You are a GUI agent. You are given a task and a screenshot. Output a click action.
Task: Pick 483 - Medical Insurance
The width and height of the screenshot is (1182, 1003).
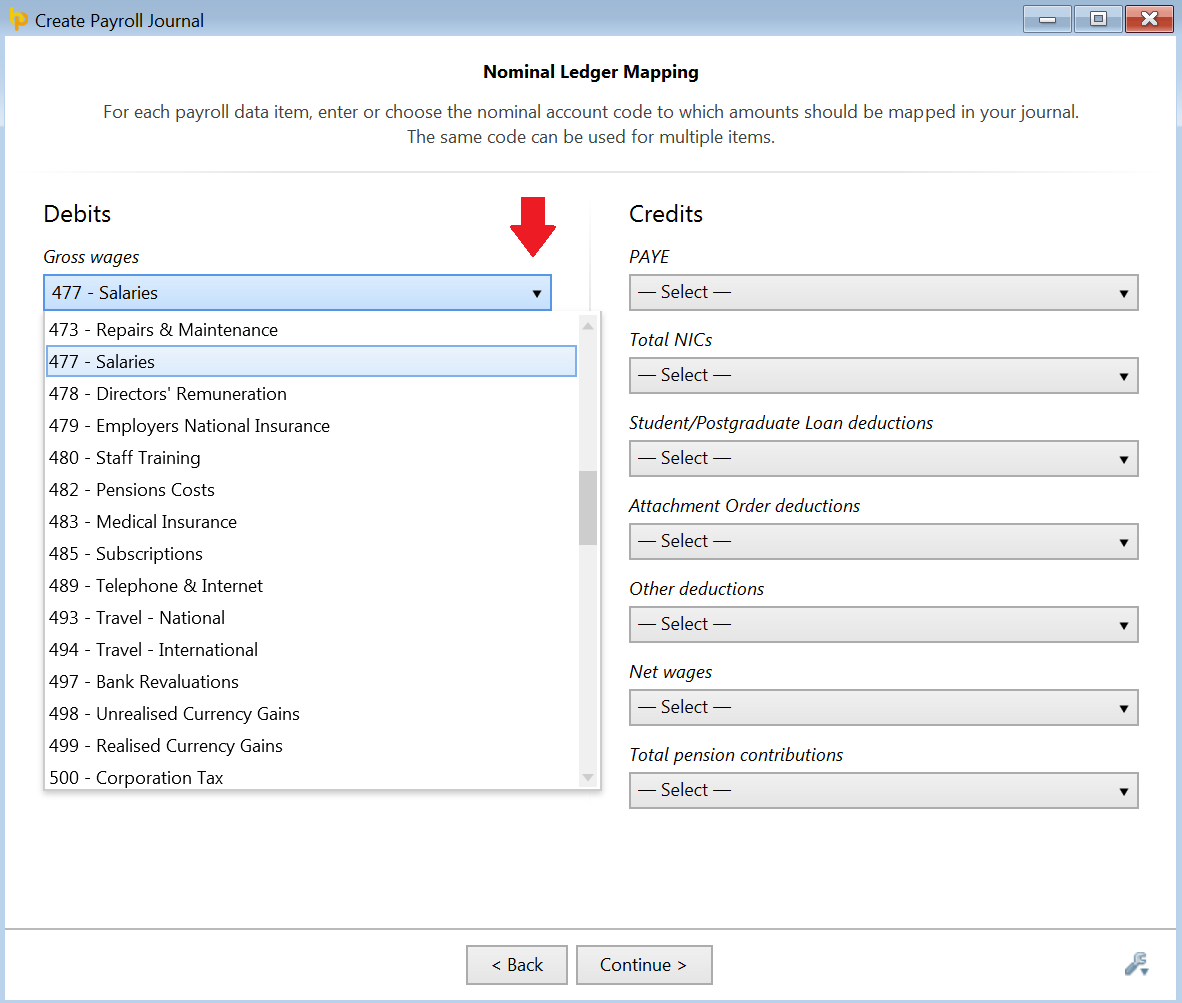(311, 521)
